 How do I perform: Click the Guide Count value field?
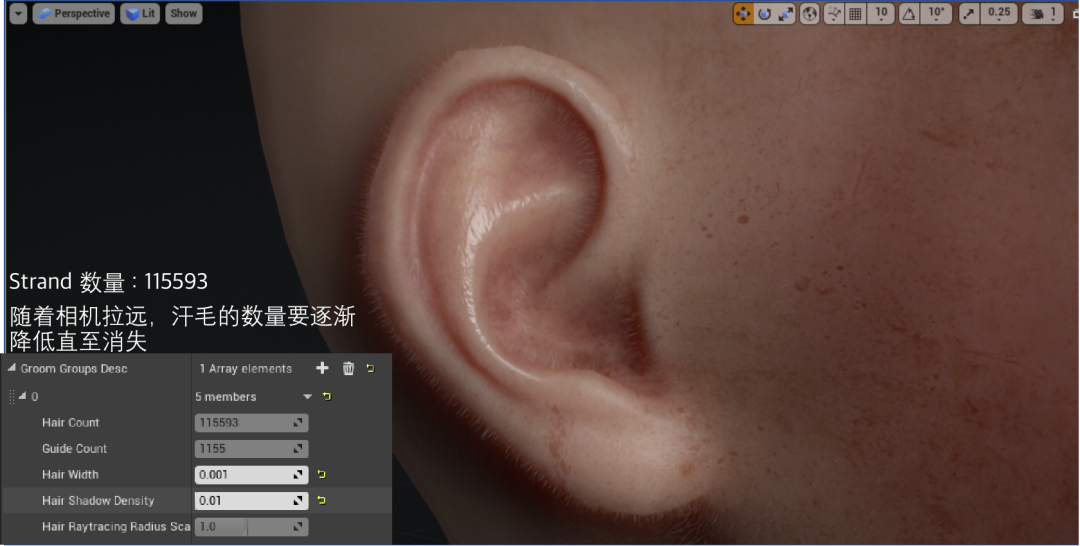coord(251,449)
